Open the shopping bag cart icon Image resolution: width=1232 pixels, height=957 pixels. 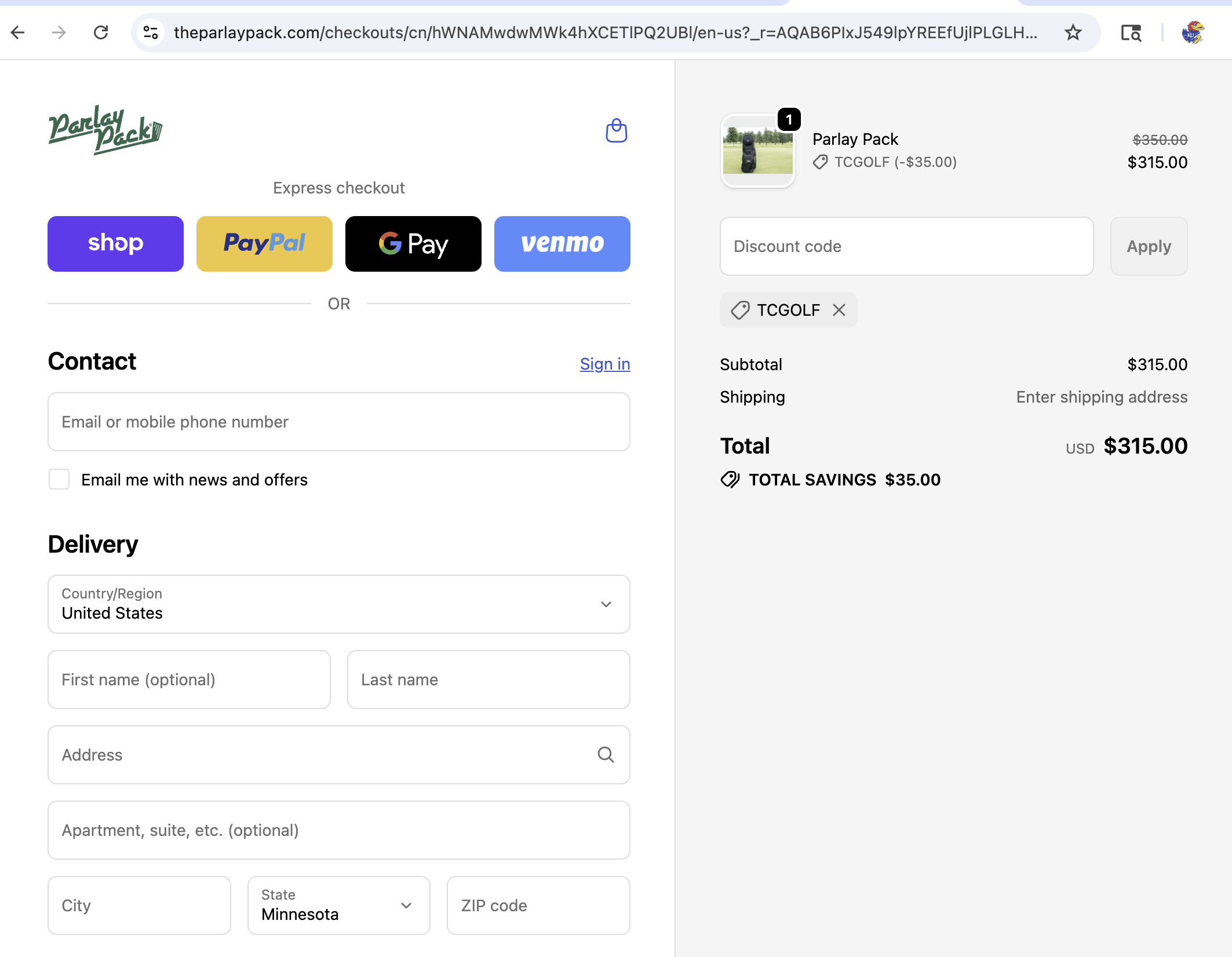616,131
